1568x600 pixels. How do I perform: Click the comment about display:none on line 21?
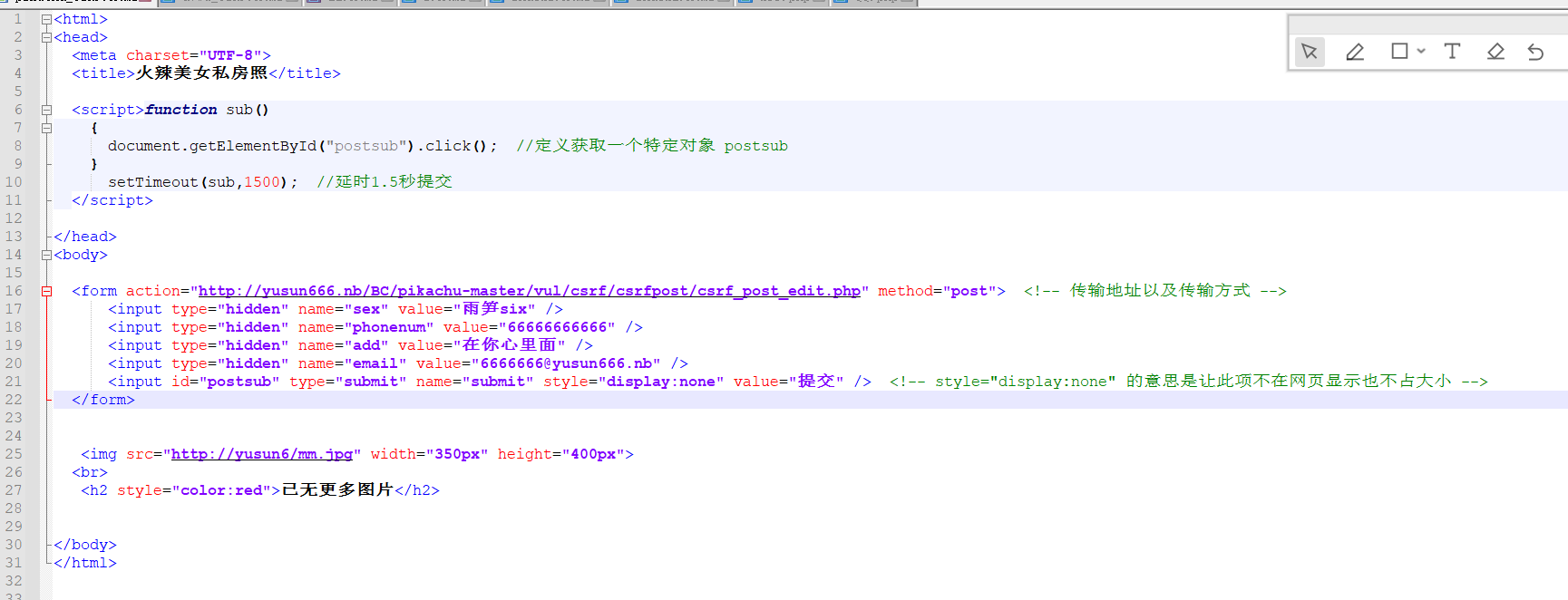click(1189, 382)
